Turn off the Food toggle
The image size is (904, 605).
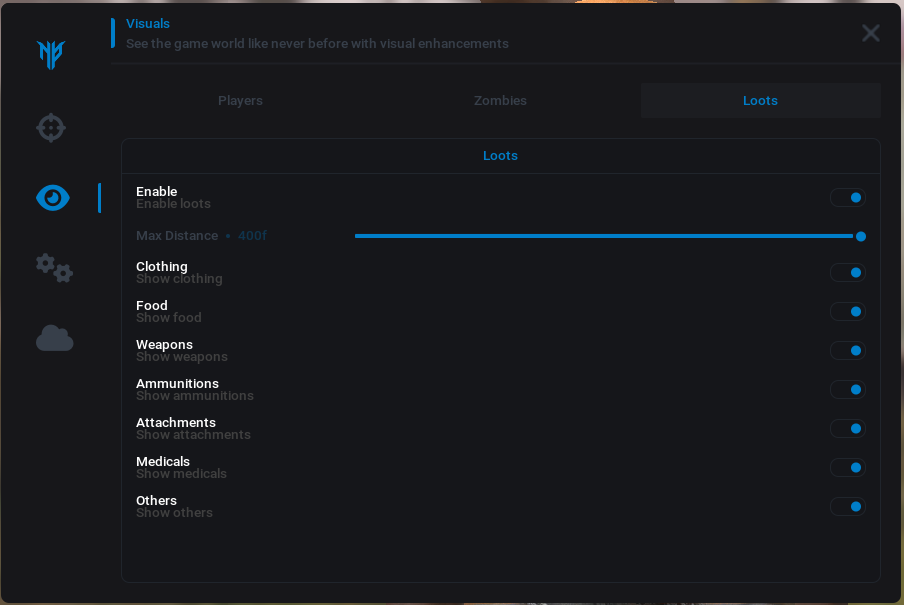[x=848, y=312]
